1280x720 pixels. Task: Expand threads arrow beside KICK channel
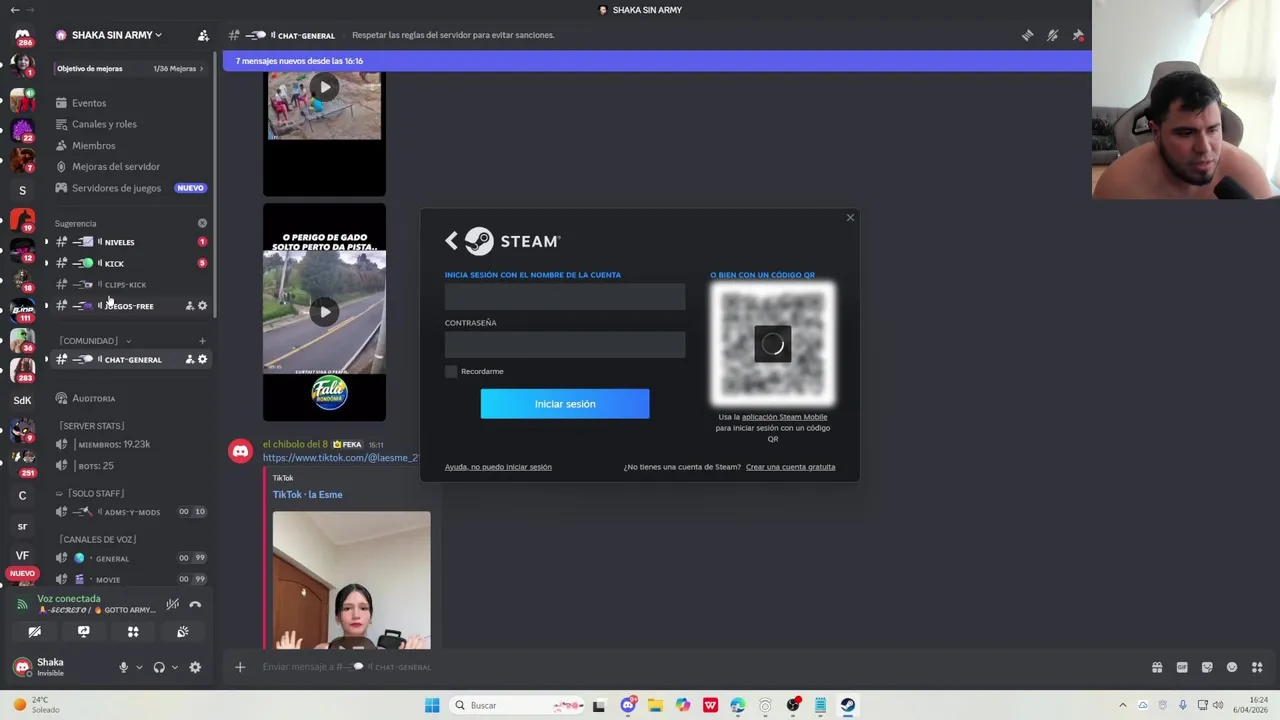point(46,263)
